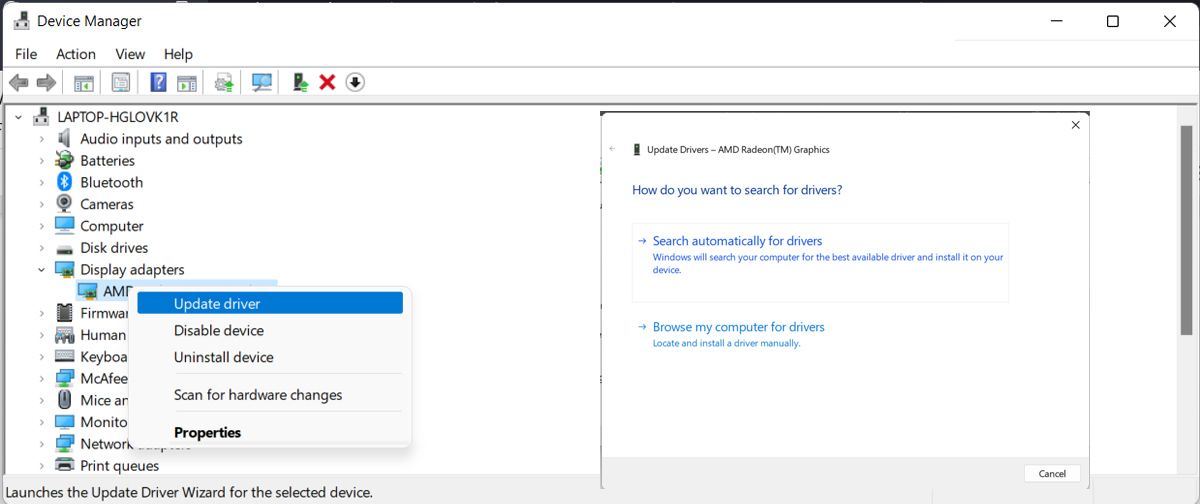Click the Update device driver toolbar icon
This screenshot has height=504, width=1200.
[300, 82]
